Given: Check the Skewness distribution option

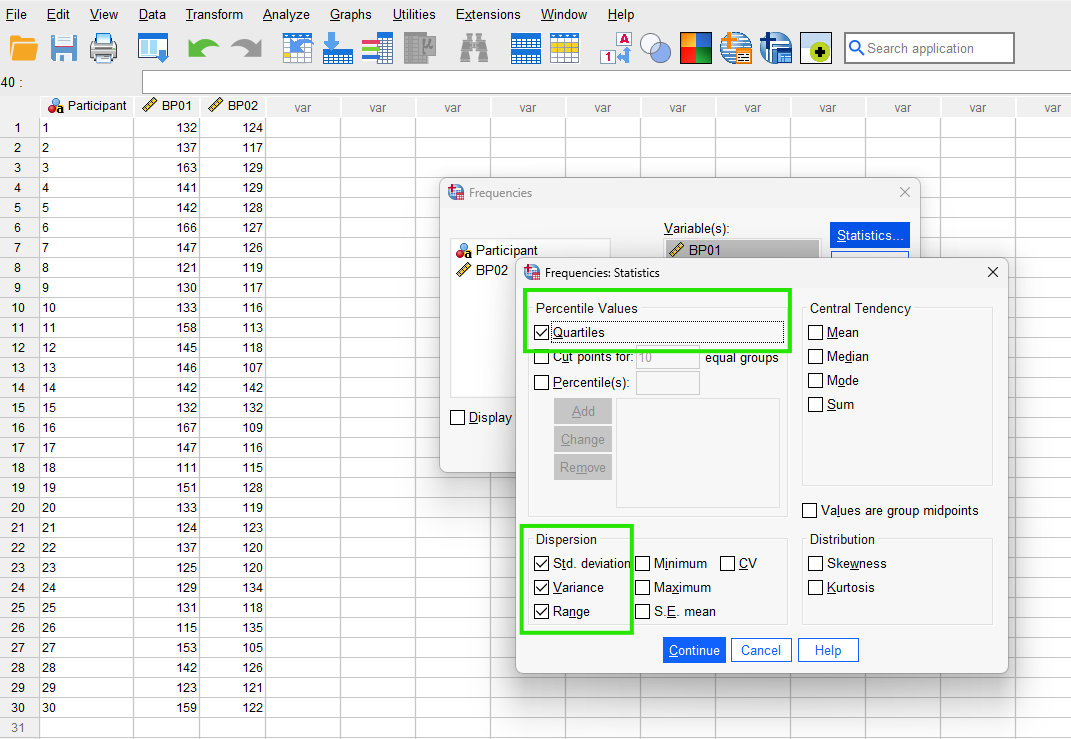Looking at the screenshot, I should tap(816, 563).
